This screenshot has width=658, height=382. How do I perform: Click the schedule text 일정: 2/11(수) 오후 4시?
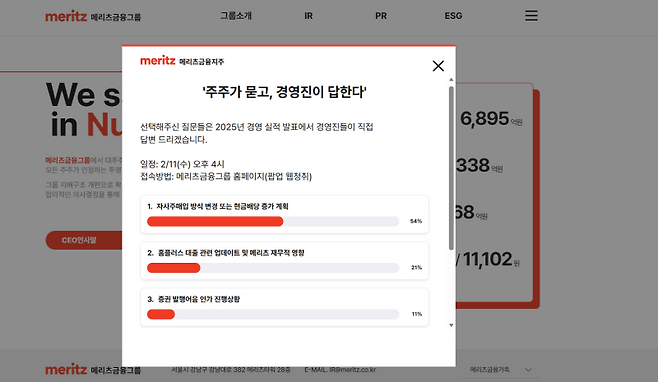point(182,164)
